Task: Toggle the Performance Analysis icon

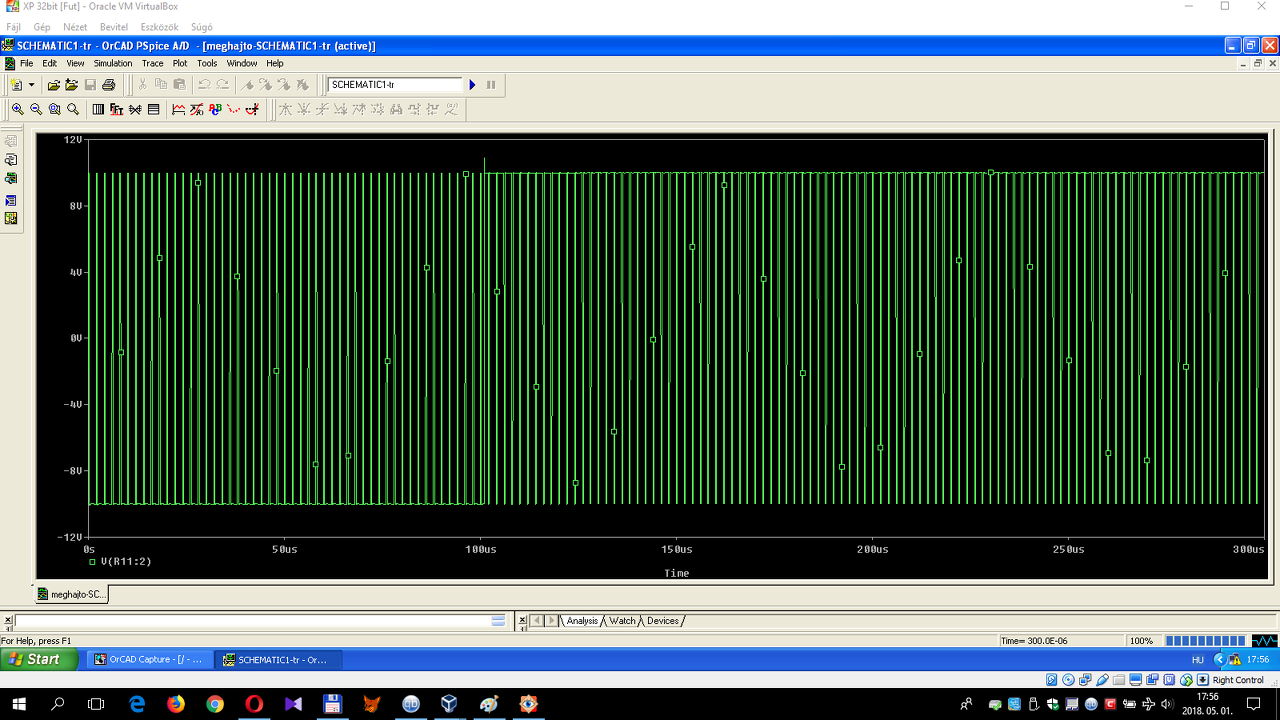Action: (x=135, y=109)
